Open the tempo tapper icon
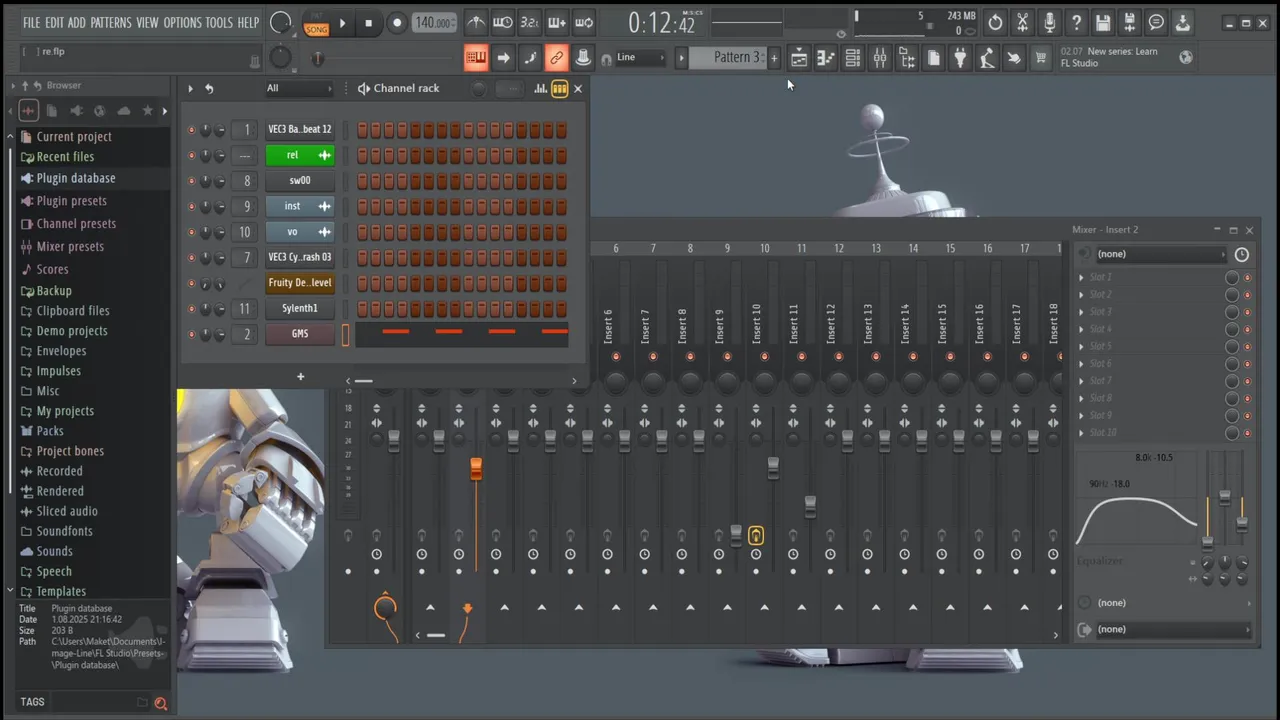Viewport: 1280px width, 720px height. [x=987, y=58]
